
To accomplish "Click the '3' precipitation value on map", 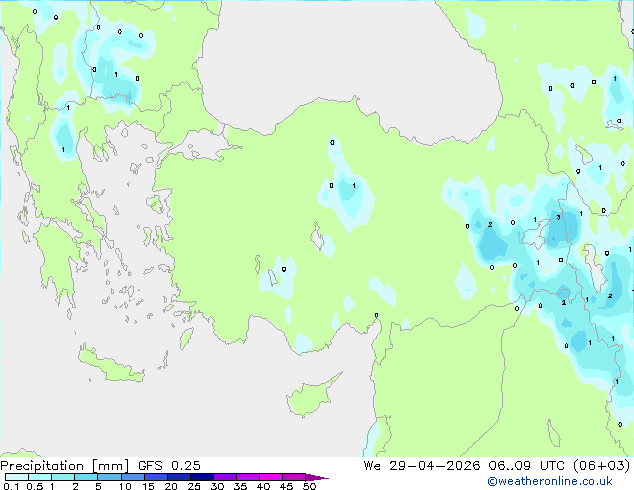I will point(558,218).
